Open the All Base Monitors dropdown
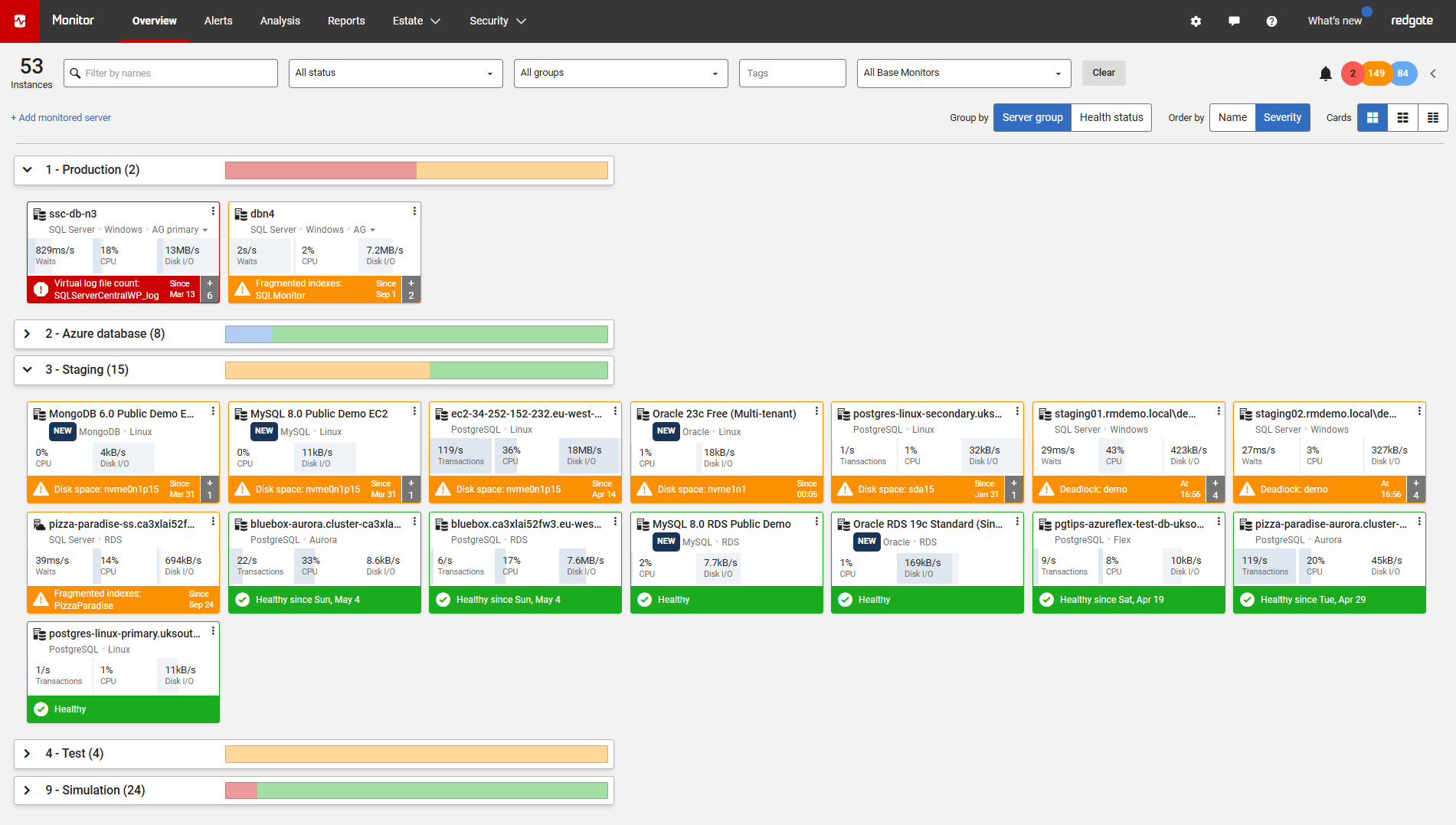 coord(964,74)
